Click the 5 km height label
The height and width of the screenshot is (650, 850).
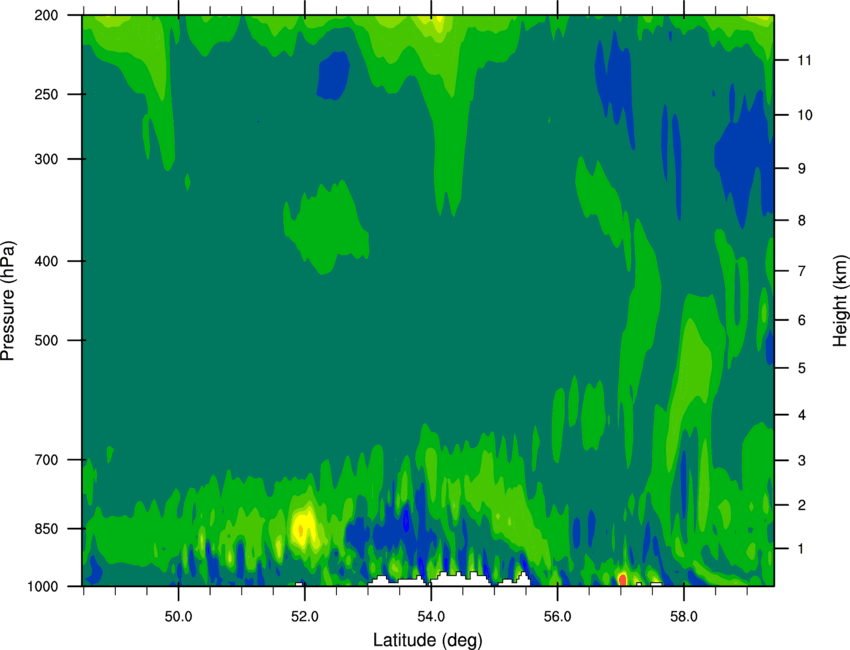(x=802, y=369)
